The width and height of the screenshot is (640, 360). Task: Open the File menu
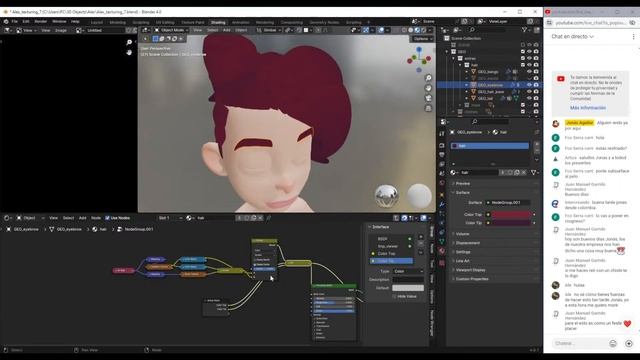point(14,21)
